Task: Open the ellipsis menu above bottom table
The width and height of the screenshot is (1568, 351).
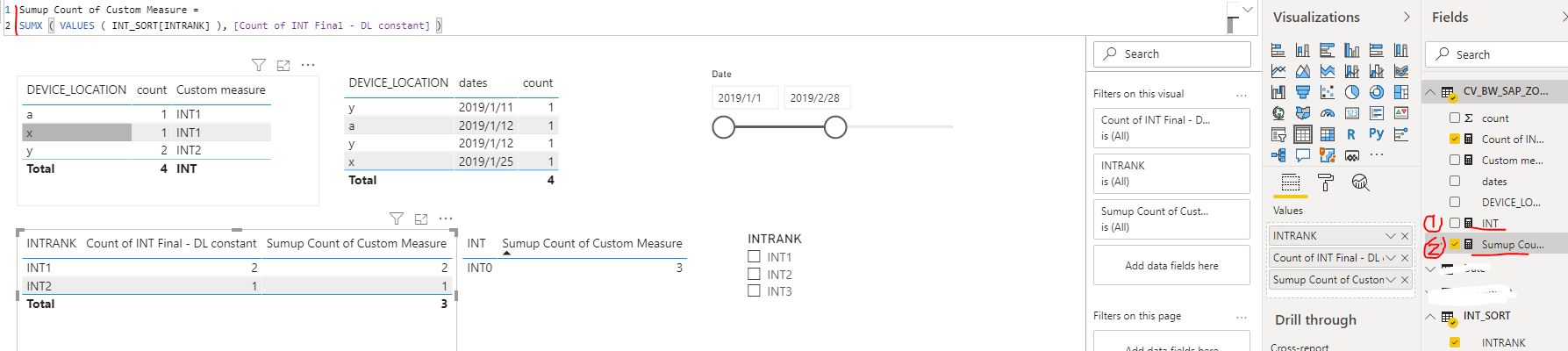Action: [446, 218]
